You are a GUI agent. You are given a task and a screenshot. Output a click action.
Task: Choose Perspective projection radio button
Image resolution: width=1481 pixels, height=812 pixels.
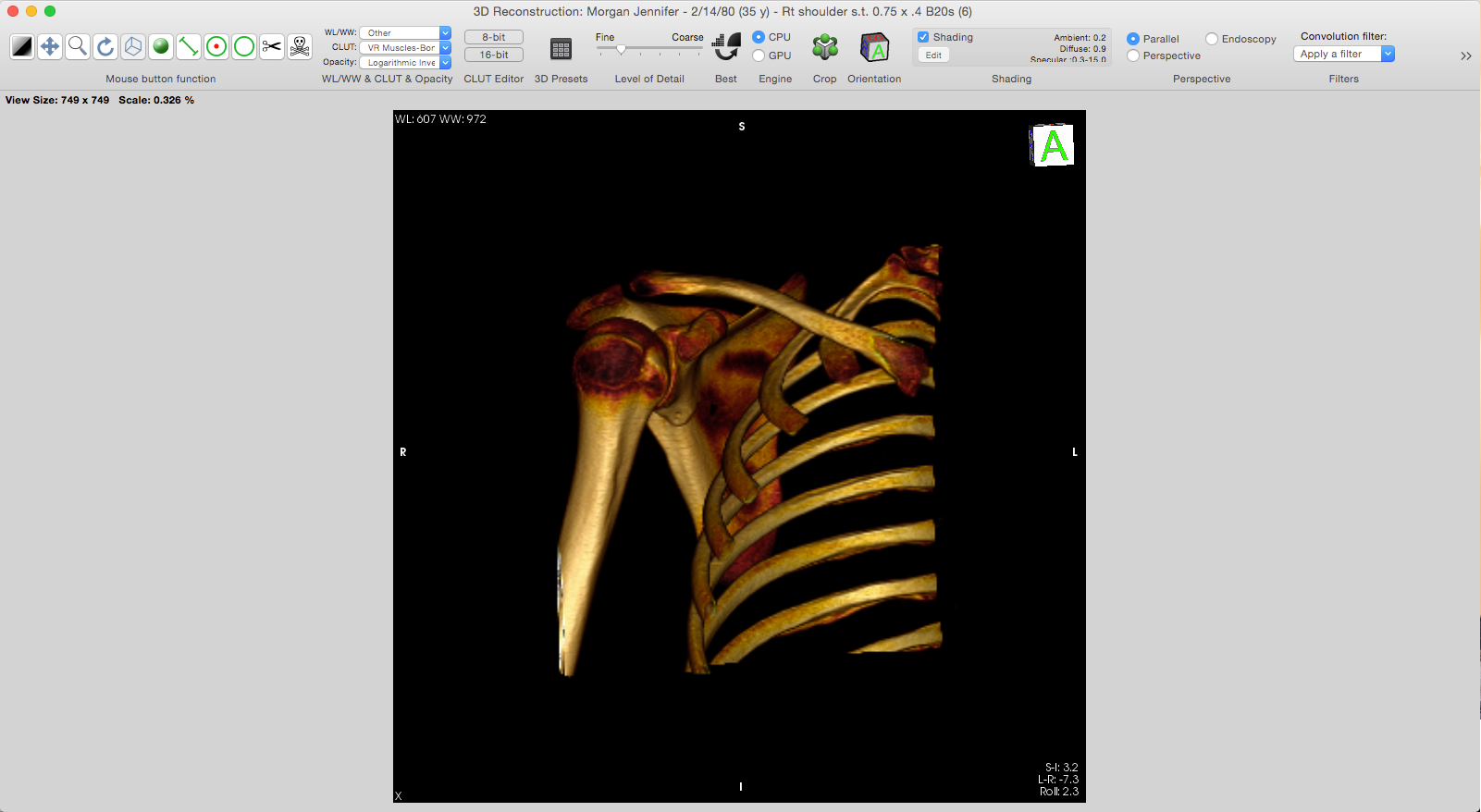[1133, 55]
